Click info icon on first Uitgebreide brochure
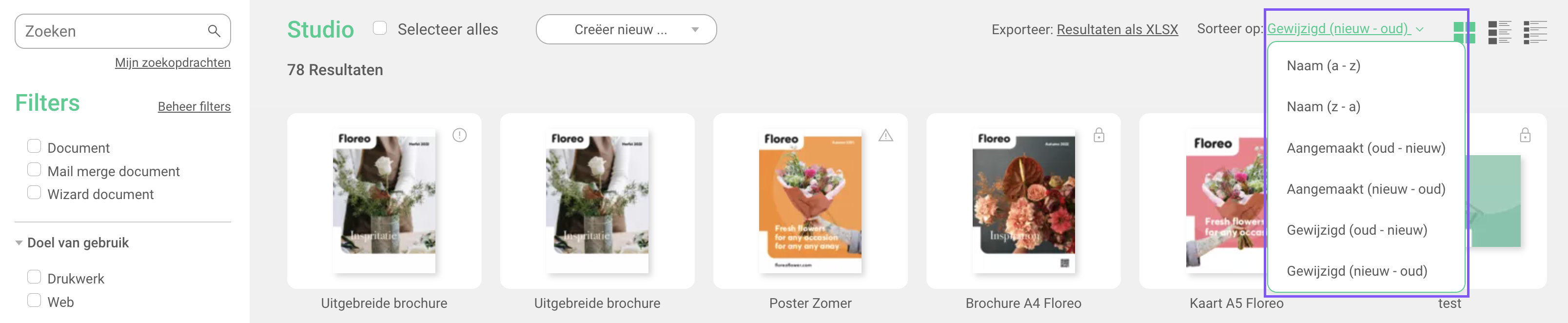The width and height of the screenshot is (1568, 323). point(460,135)
